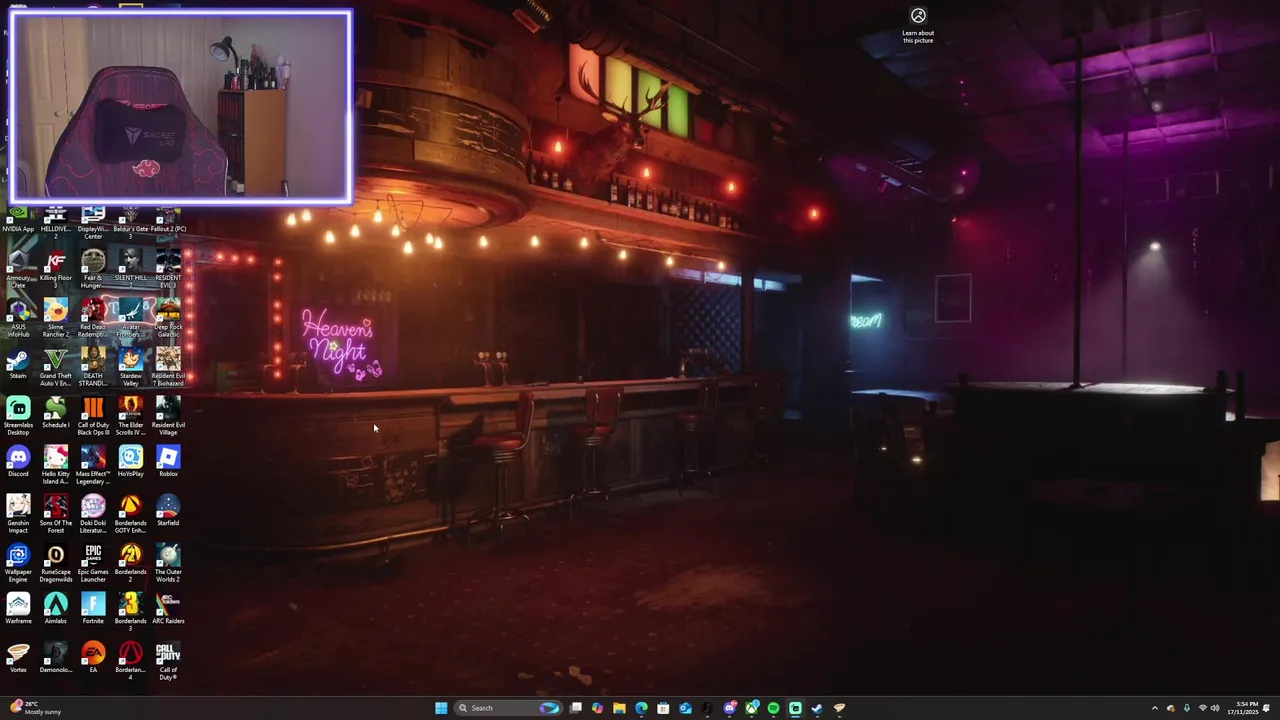Select the Resident Evil Village desktop icon

click(x=168, y=416)
